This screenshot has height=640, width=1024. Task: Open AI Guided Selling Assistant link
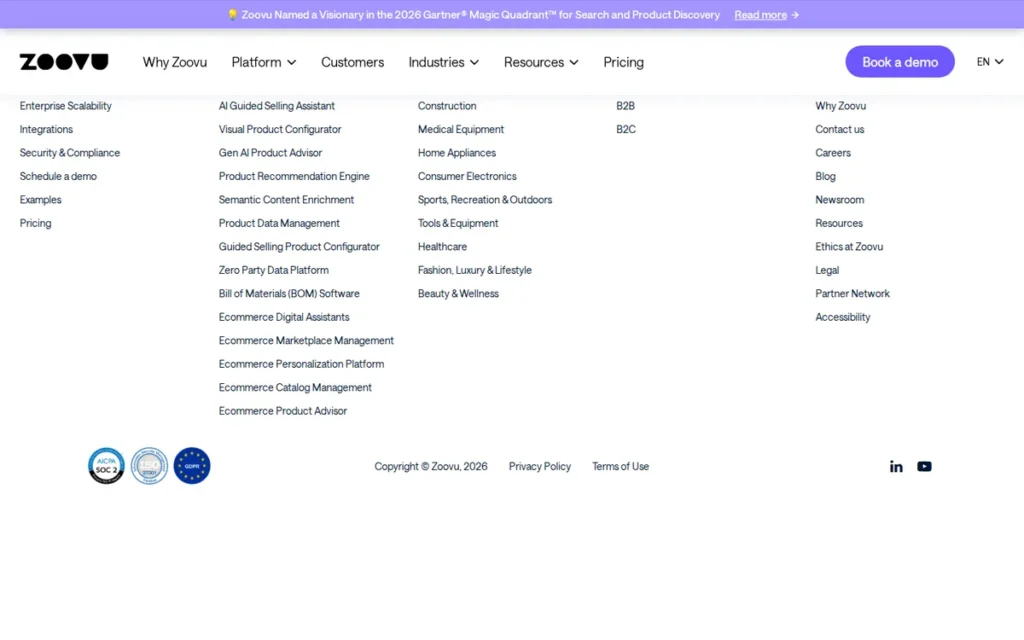point(276,106)
